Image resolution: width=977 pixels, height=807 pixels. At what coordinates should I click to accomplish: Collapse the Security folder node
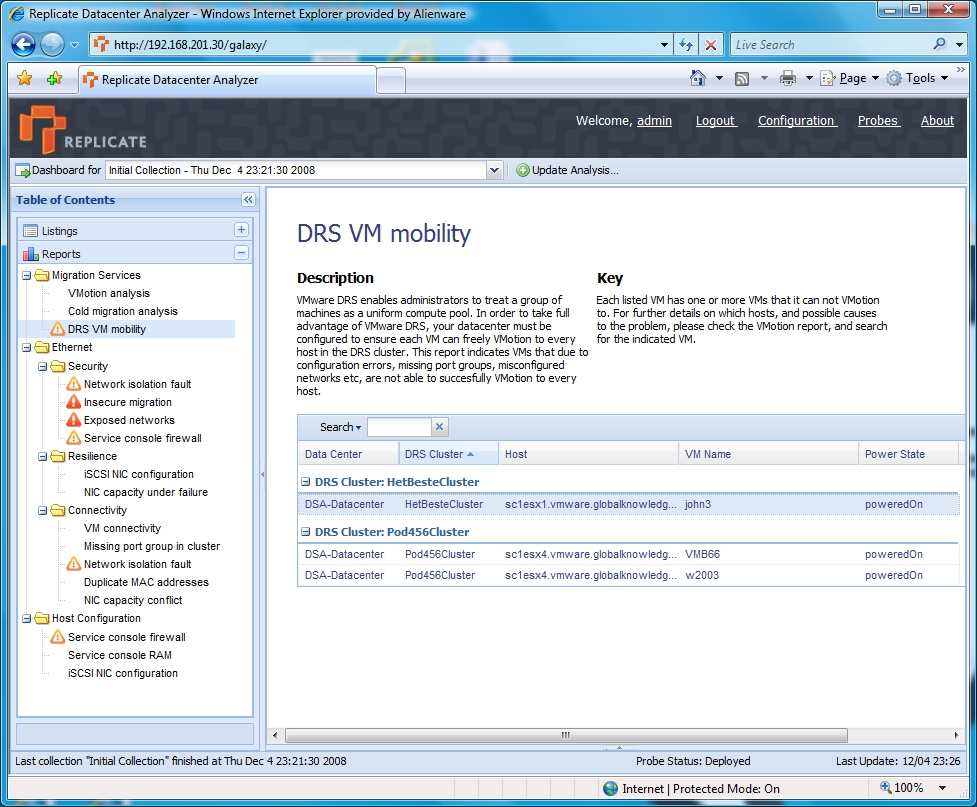point(43,366)
